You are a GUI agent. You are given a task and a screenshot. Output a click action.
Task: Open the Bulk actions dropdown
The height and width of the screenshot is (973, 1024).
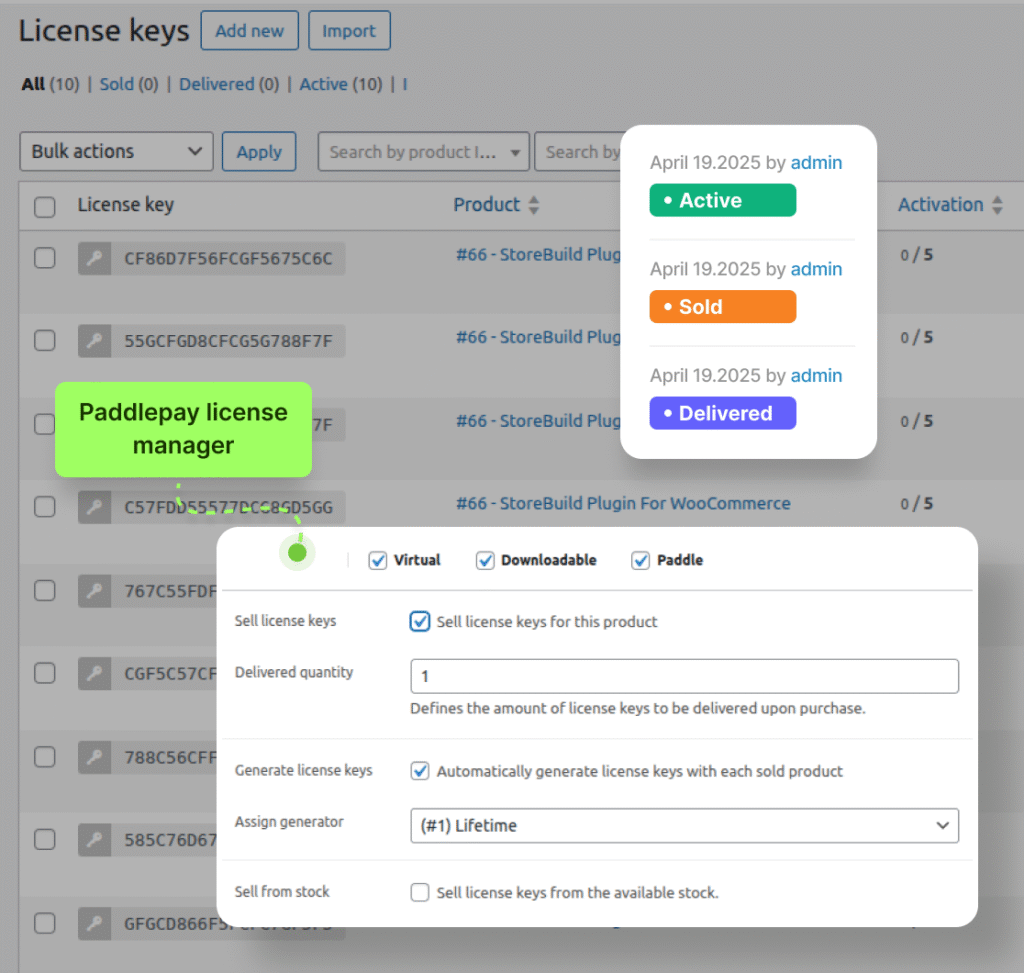[116, 152]
